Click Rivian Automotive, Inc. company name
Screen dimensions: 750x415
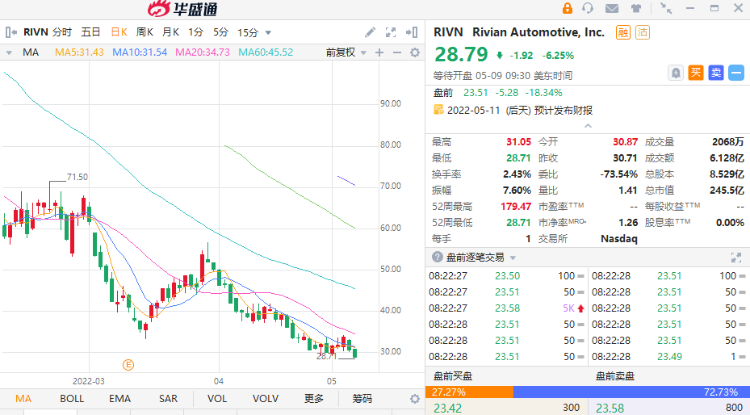(x=538, y=32)
